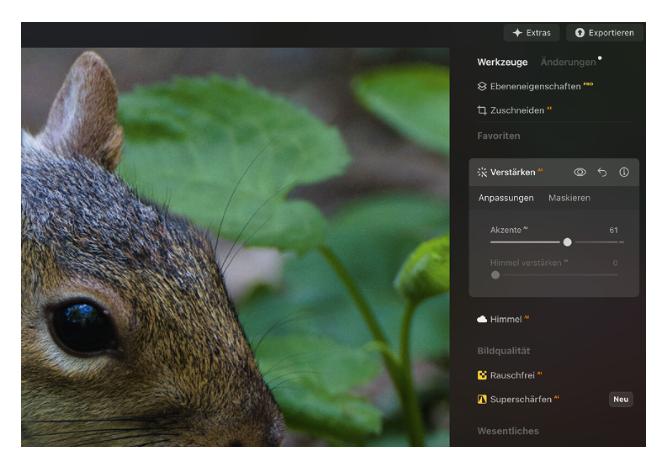Image resolution: width=667 pixels, height=474 pixels.
Task: Click the Neu badge next to Superschärfen
Action: [621, 399]
